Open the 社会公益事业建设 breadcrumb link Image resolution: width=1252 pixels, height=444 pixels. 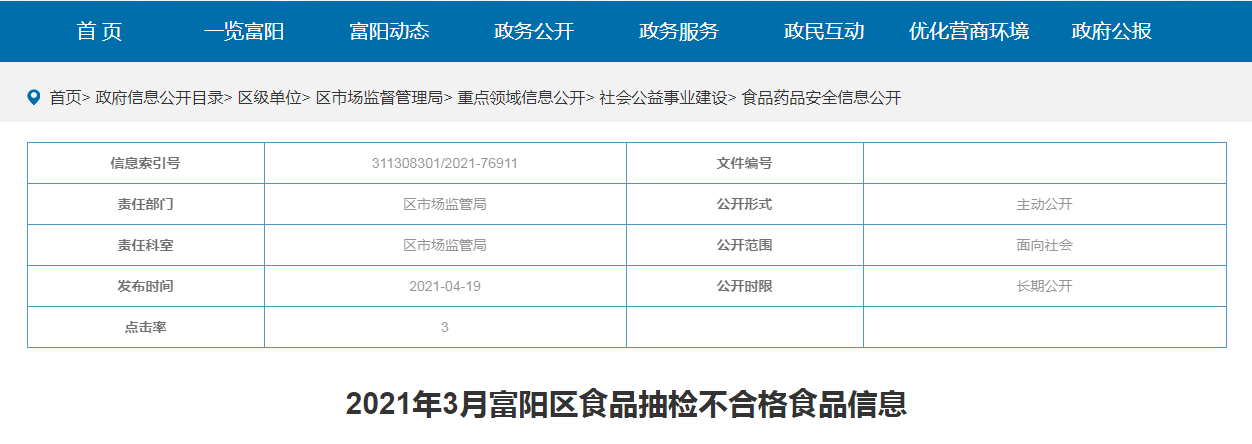pos(663,98)
